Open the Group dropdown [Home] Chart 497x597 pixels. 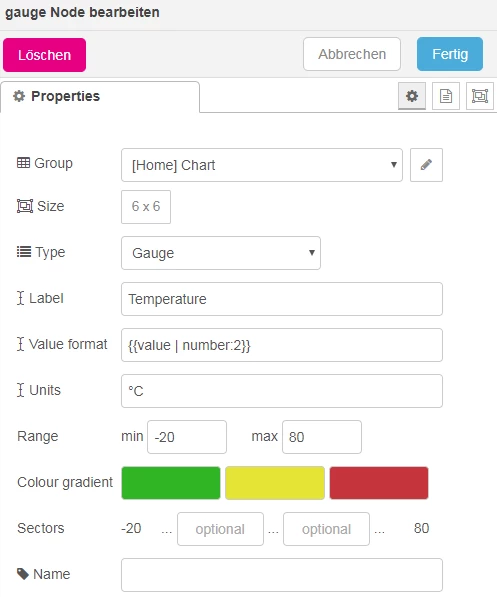tap(262, 165)
